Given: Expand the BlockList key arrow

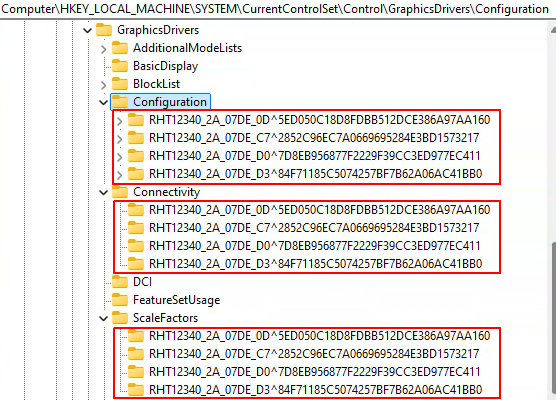Looking at the screenshot, I should (x=103, y=85).
